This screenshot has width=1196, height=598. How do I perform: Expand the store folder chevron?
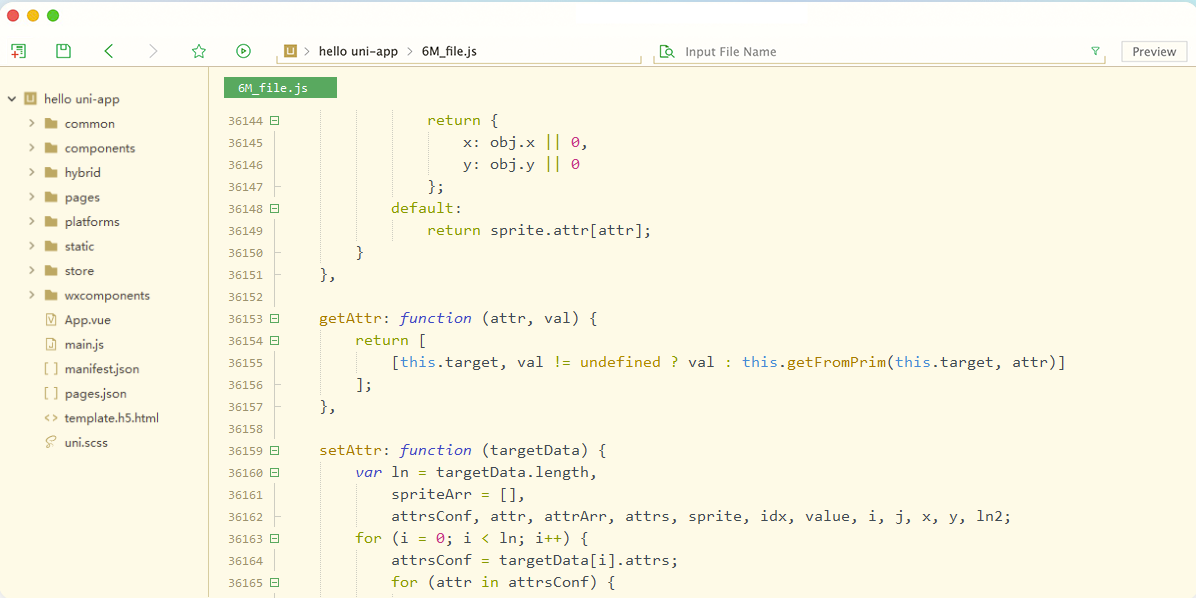pos(31,271)
